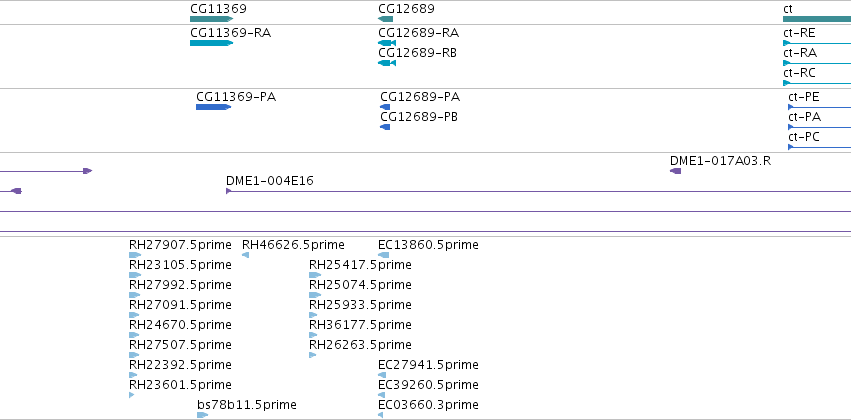This screenshot has width=851, height=420.
Task: Open the CG12689-PA label
Action: point(420,97)
